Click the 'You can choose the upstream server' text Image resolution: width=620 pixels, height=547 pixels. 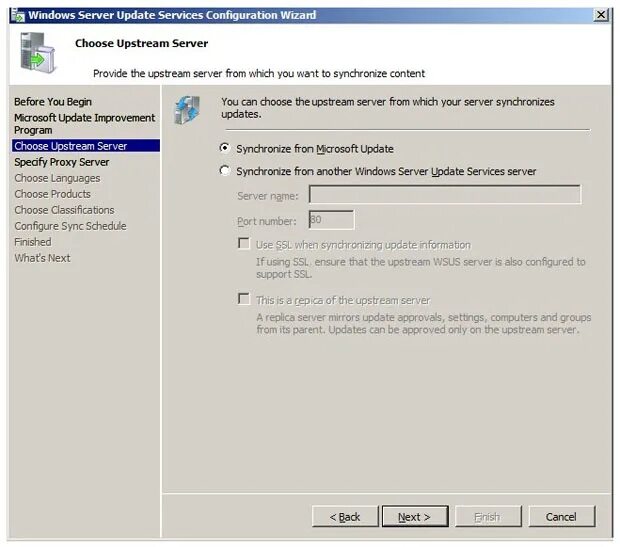(x=388, y=108)
